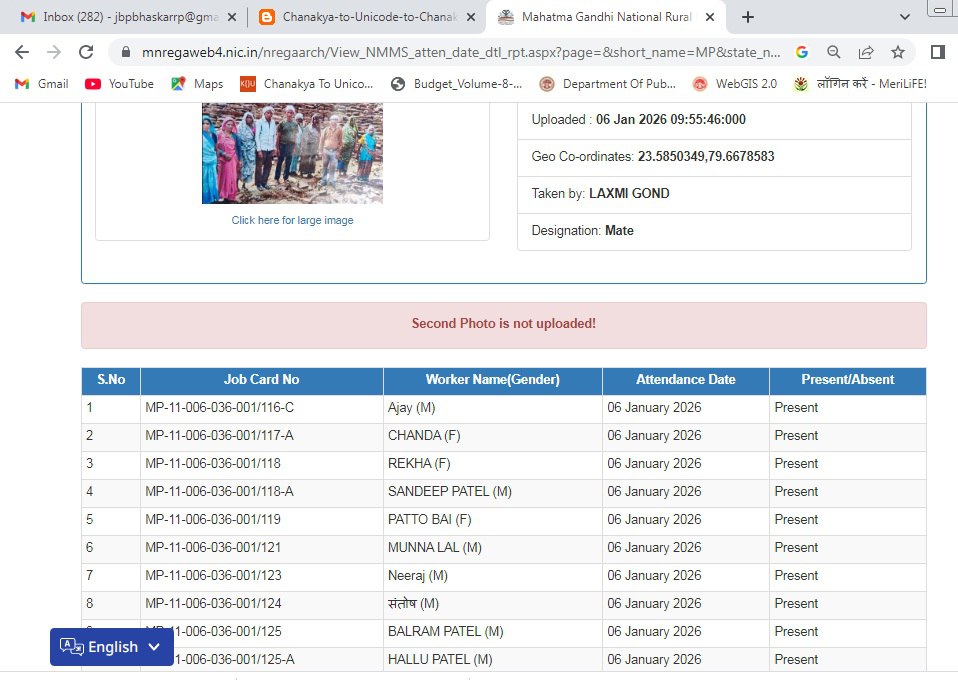Image resolution: width=958 pixels, height=680 pixels.
Task: Expand the tab search chevron
Action: [x=904, y=17]
